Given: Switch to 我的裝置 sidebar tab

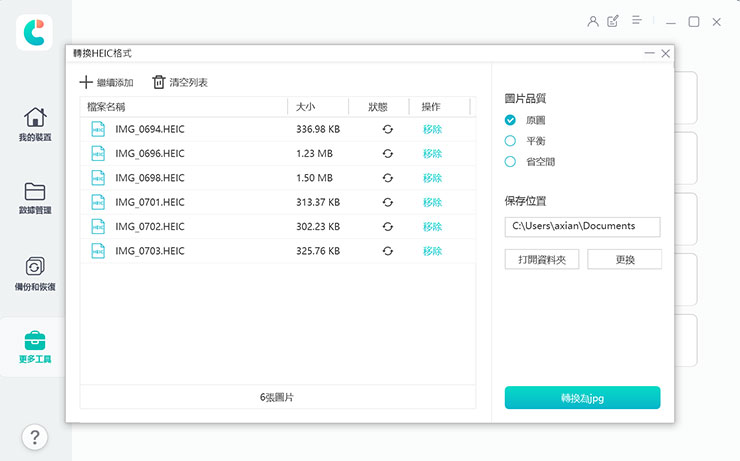Looking at the screenshot, I should coord(34,125).
